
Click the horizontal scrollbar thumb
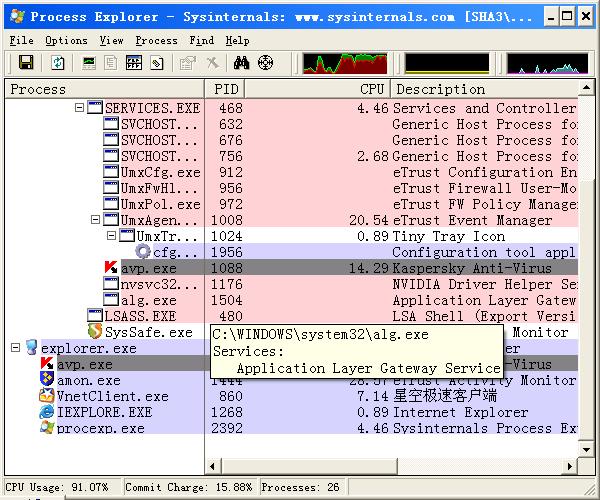(308, 466)
